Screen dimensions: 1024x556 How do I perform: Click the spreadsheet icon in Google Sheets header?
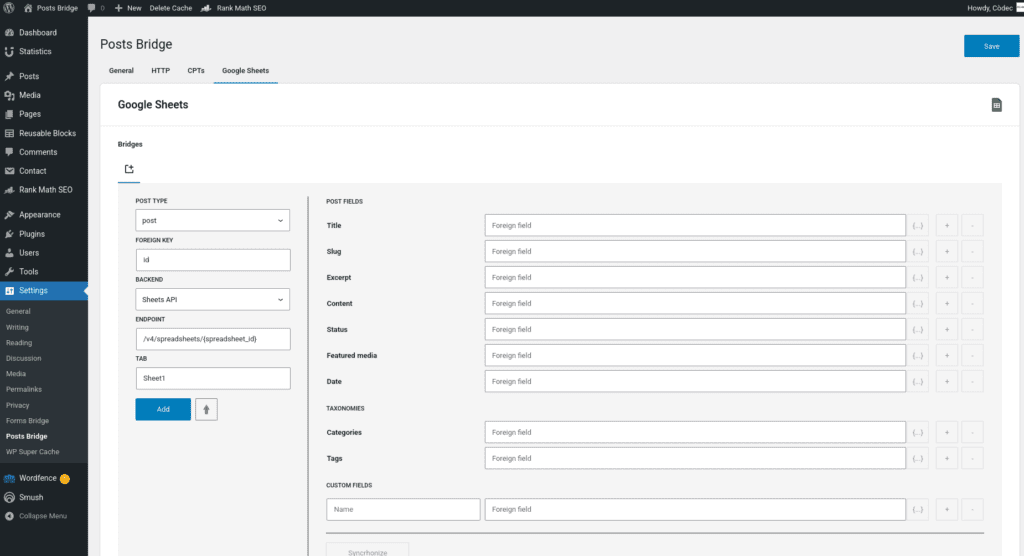(x=997, y=105)
